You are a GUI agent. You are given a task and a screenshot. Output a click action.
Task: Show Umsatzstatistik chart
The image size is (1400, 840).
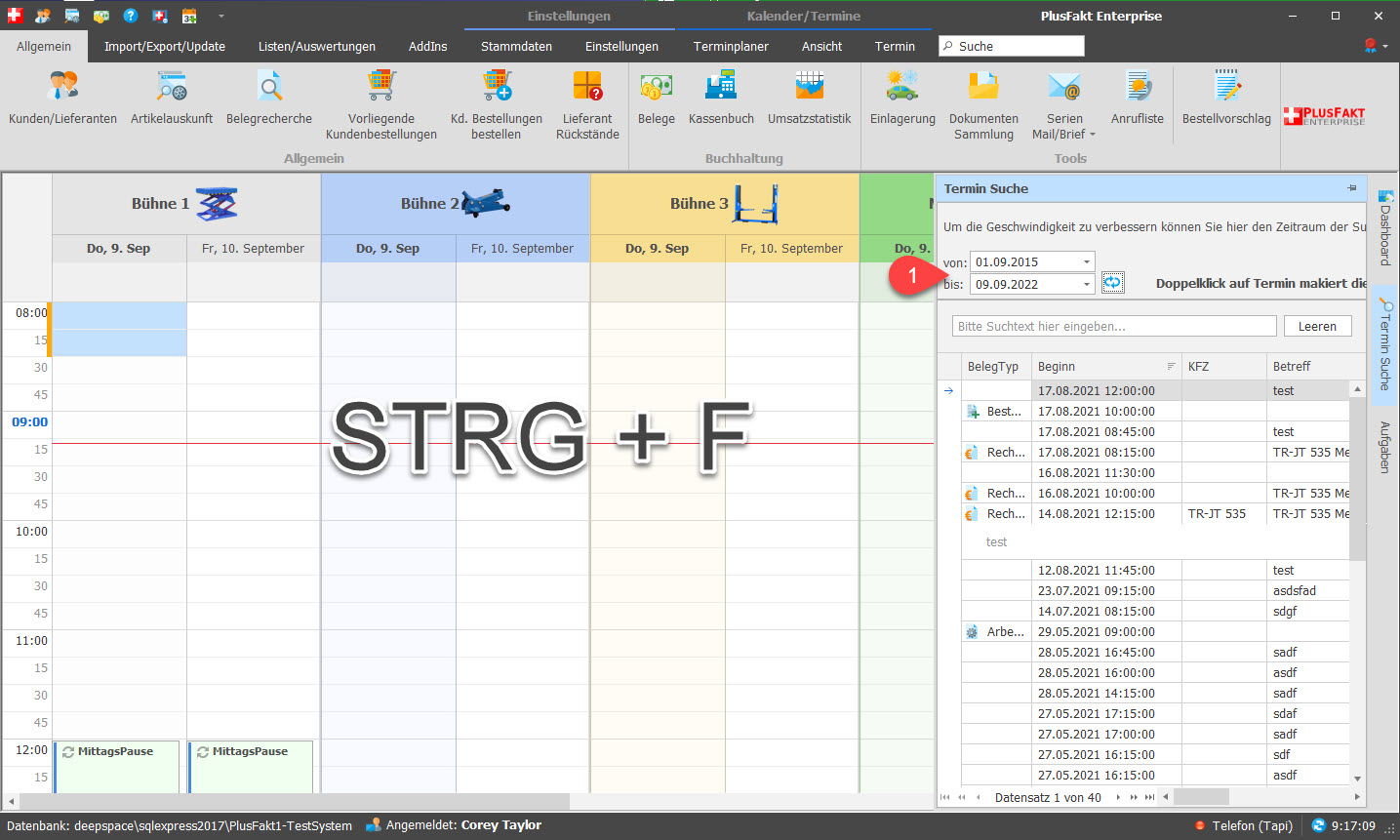[810, 99]
